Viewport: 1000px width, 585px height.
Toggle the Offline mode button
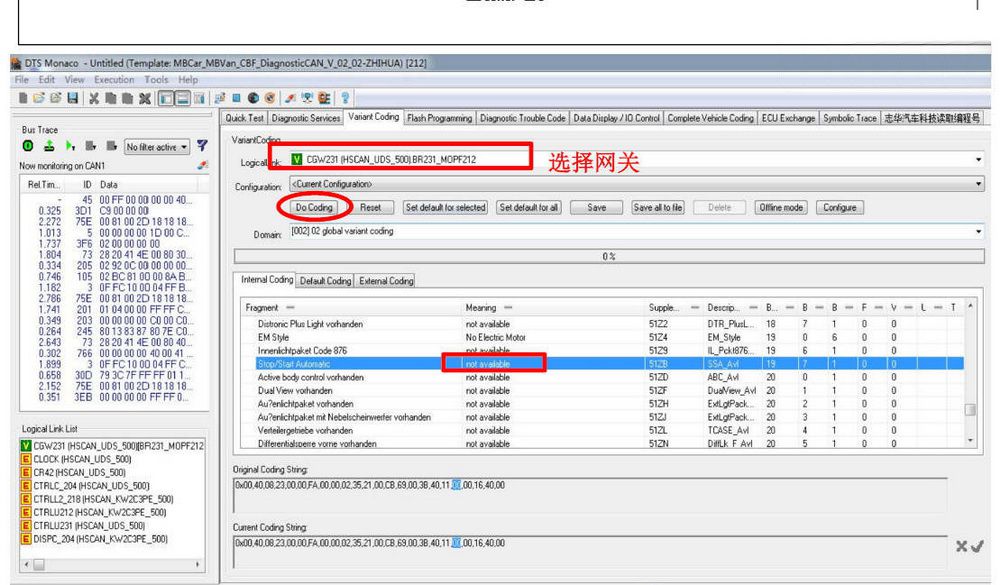(781, 207)
